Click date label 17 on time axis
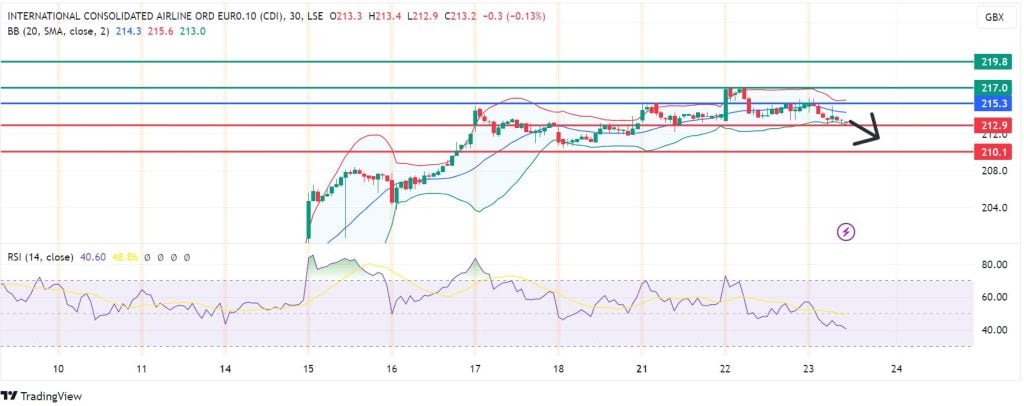 point(475,369)
